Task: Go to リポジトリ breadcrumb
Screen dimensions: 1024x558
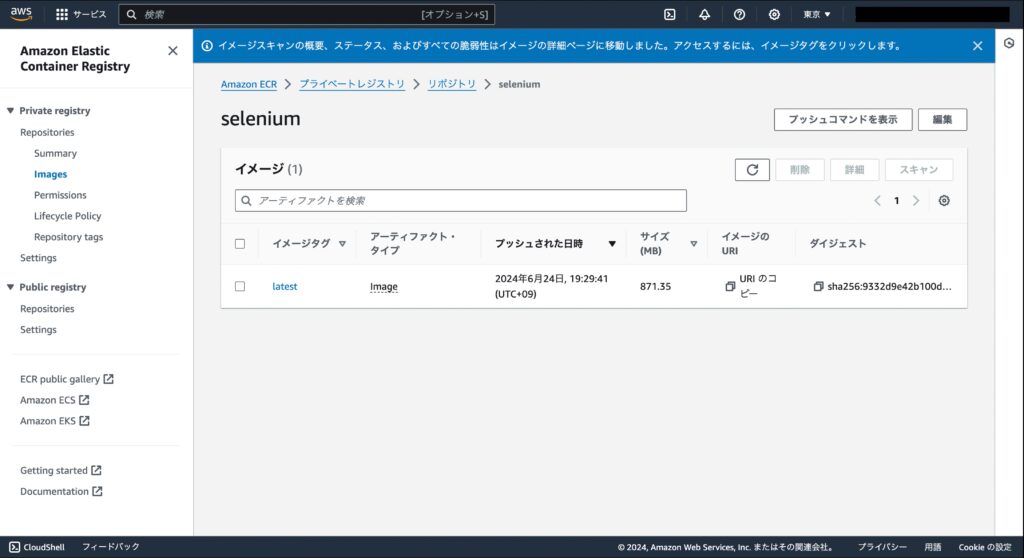Action: point(451,84)
